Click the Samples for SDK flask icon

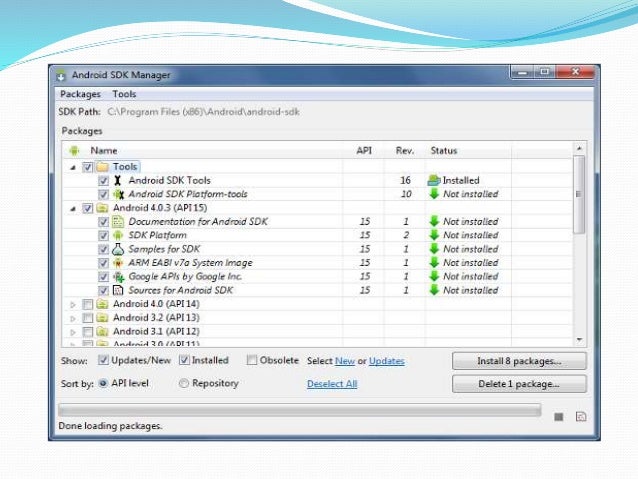point(118,249)
